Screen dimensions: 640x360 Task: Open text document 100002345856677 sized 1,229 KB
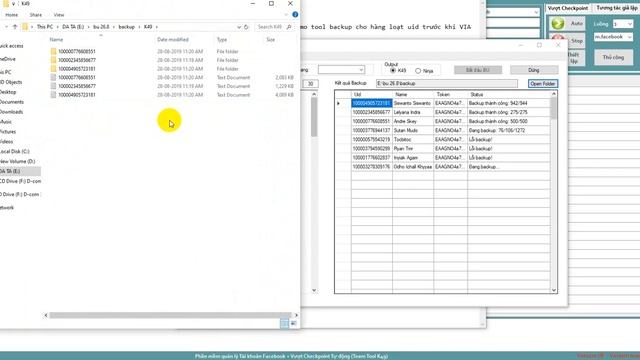click(x=76, y=86)
